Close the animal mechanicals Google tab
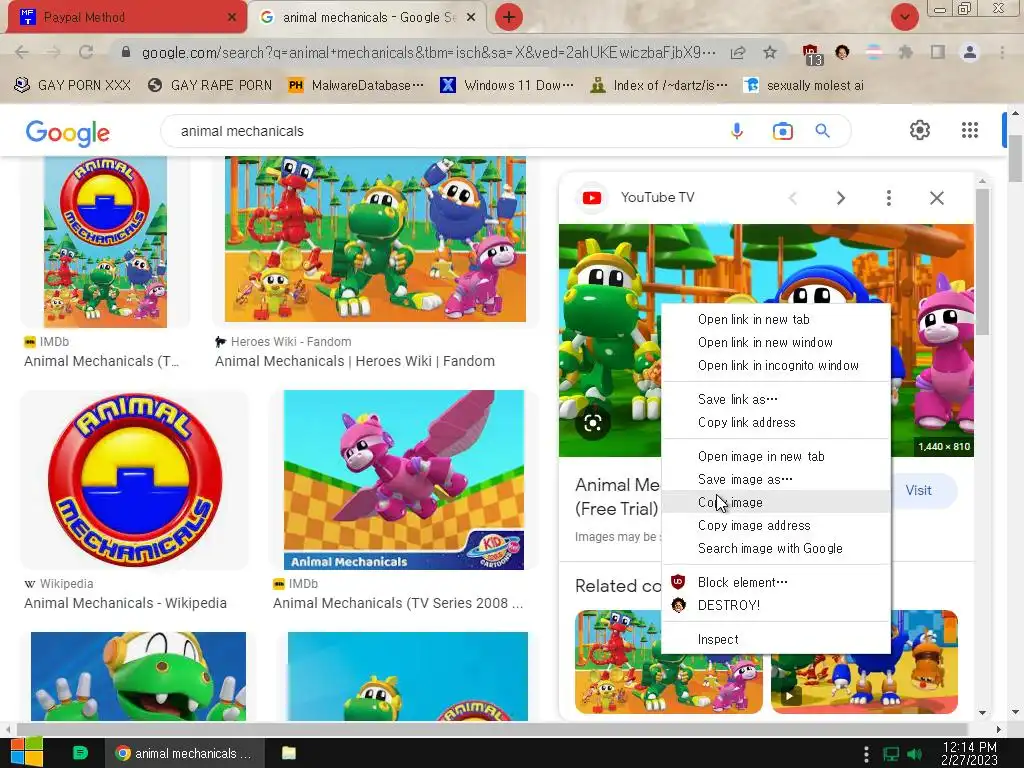Screen dimensions: 1024x768 [471, 17]
